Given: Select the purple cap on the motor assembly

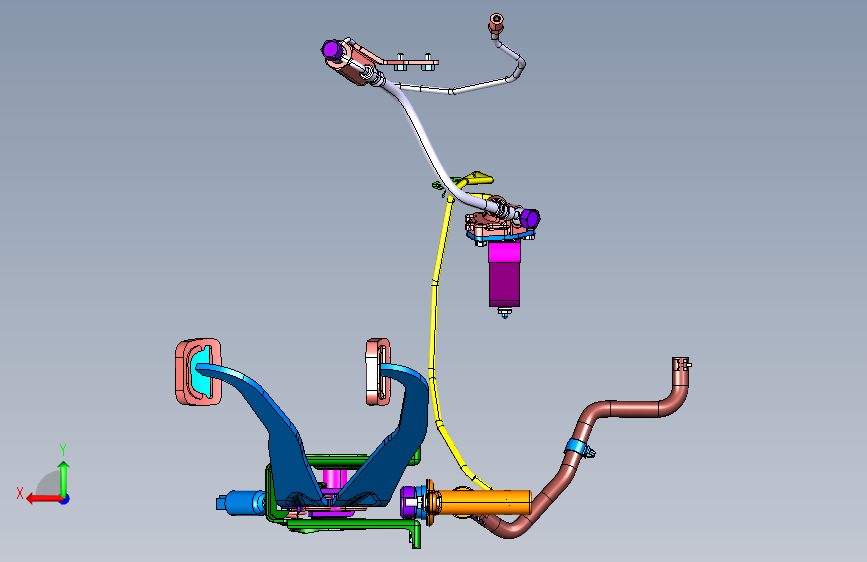Looking at the screenshot, I should 529,218.
